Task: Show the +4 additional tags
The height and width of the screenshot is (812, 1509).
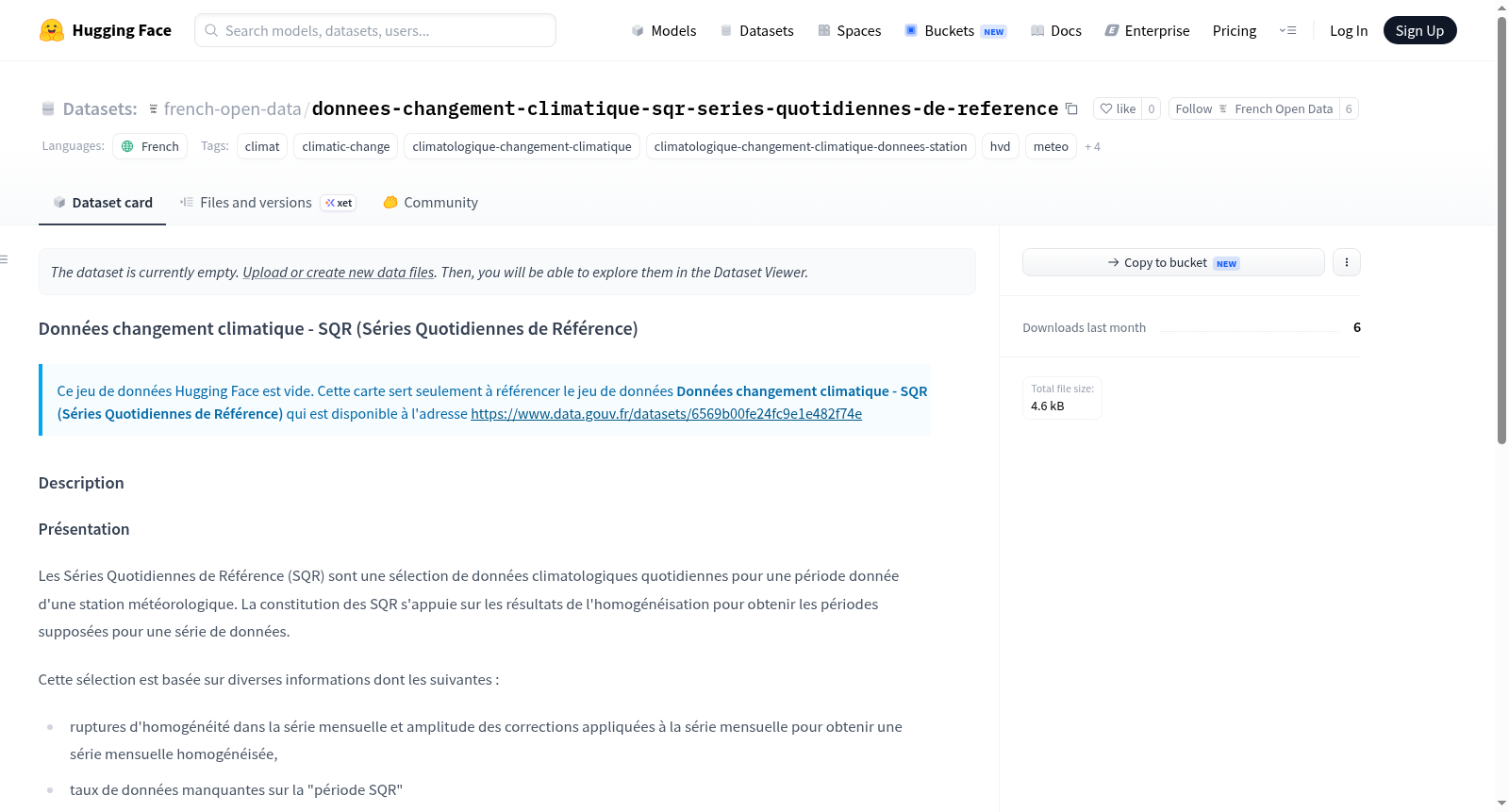Action: [1092, 146]
